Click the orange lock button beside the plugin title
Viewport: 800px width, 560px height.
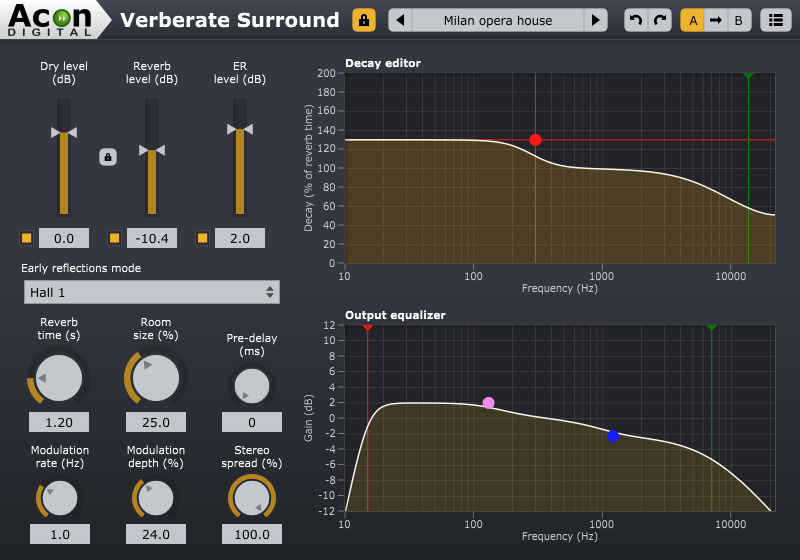(x=364, y=20)
